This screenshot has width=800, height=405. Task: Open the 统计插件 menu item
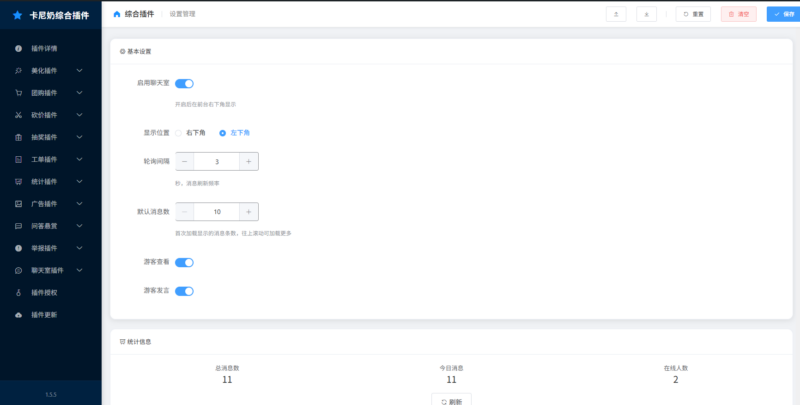pyautogui.click(x=44, y=182)
